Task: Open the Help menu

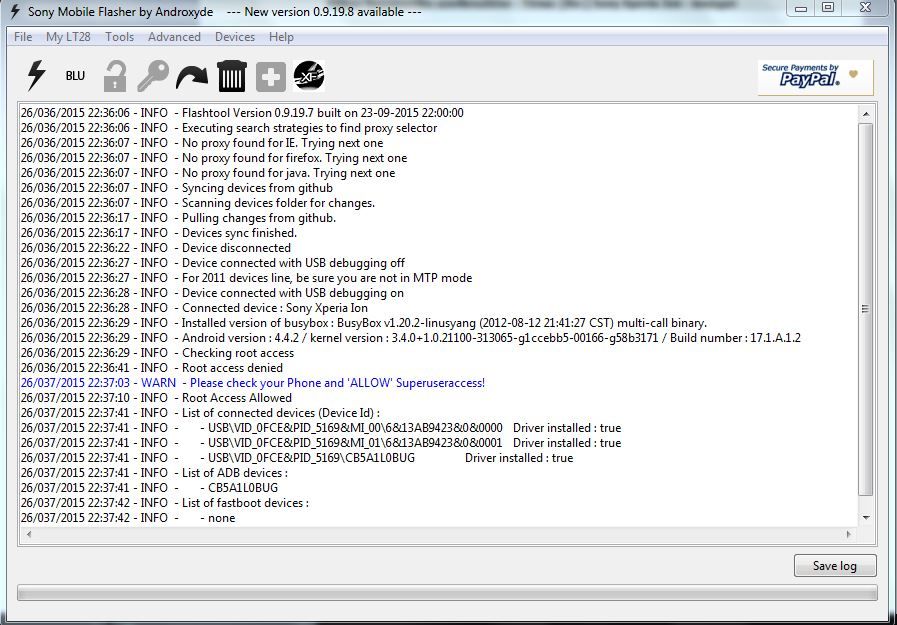Action: point(281,37)
